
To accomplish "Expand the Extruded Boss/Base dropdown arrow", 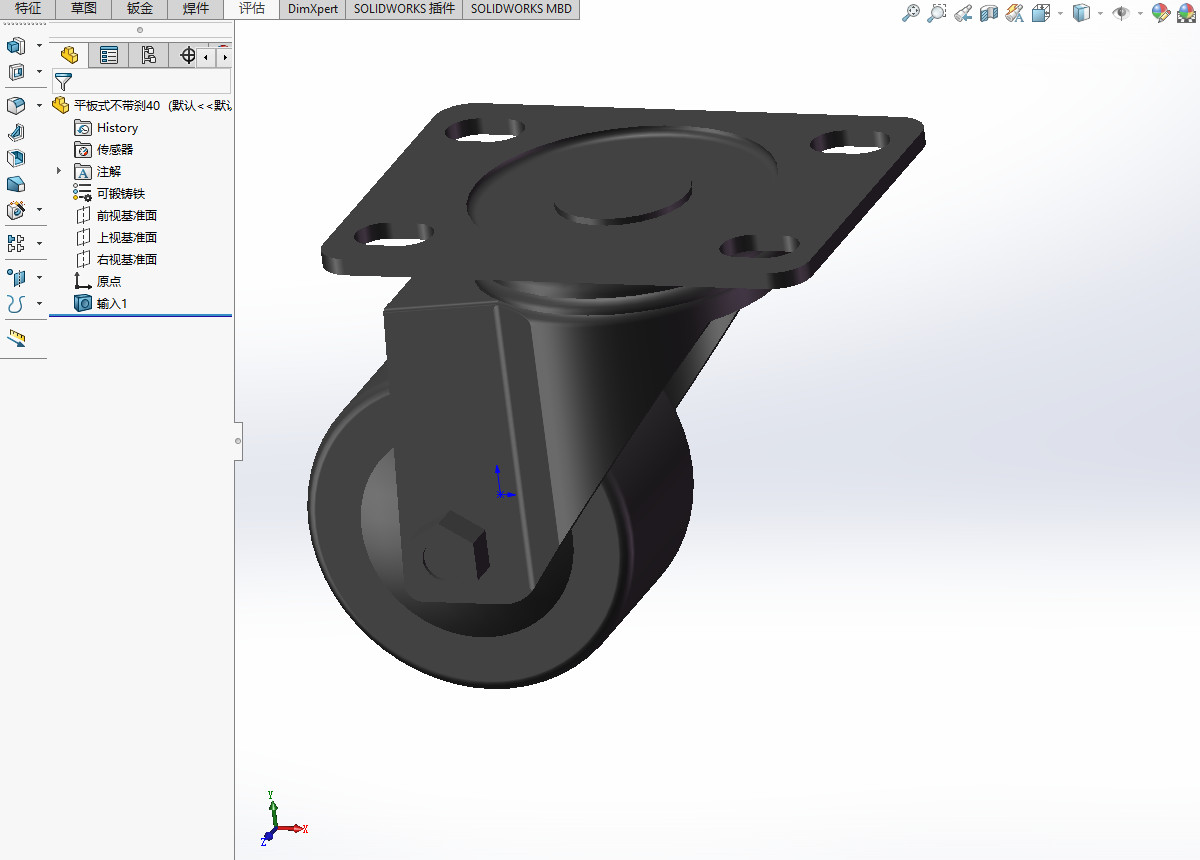I will click(x=39, y=46).
